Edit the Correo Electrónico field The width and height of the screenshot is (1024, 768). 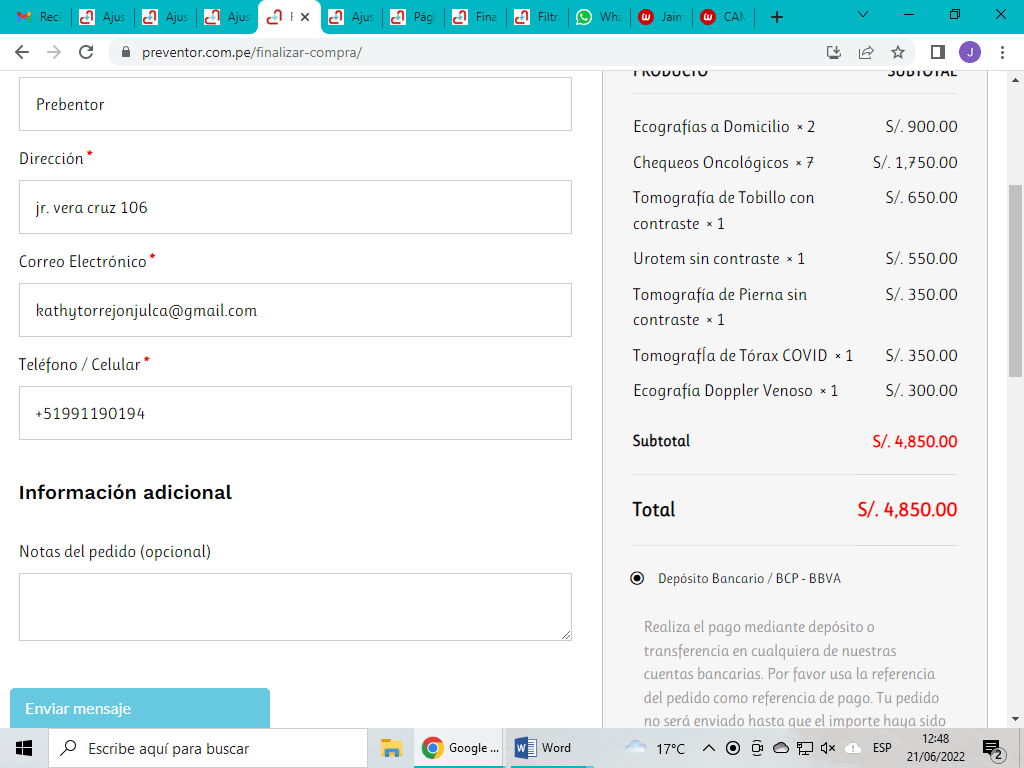[x=295, y=310]
